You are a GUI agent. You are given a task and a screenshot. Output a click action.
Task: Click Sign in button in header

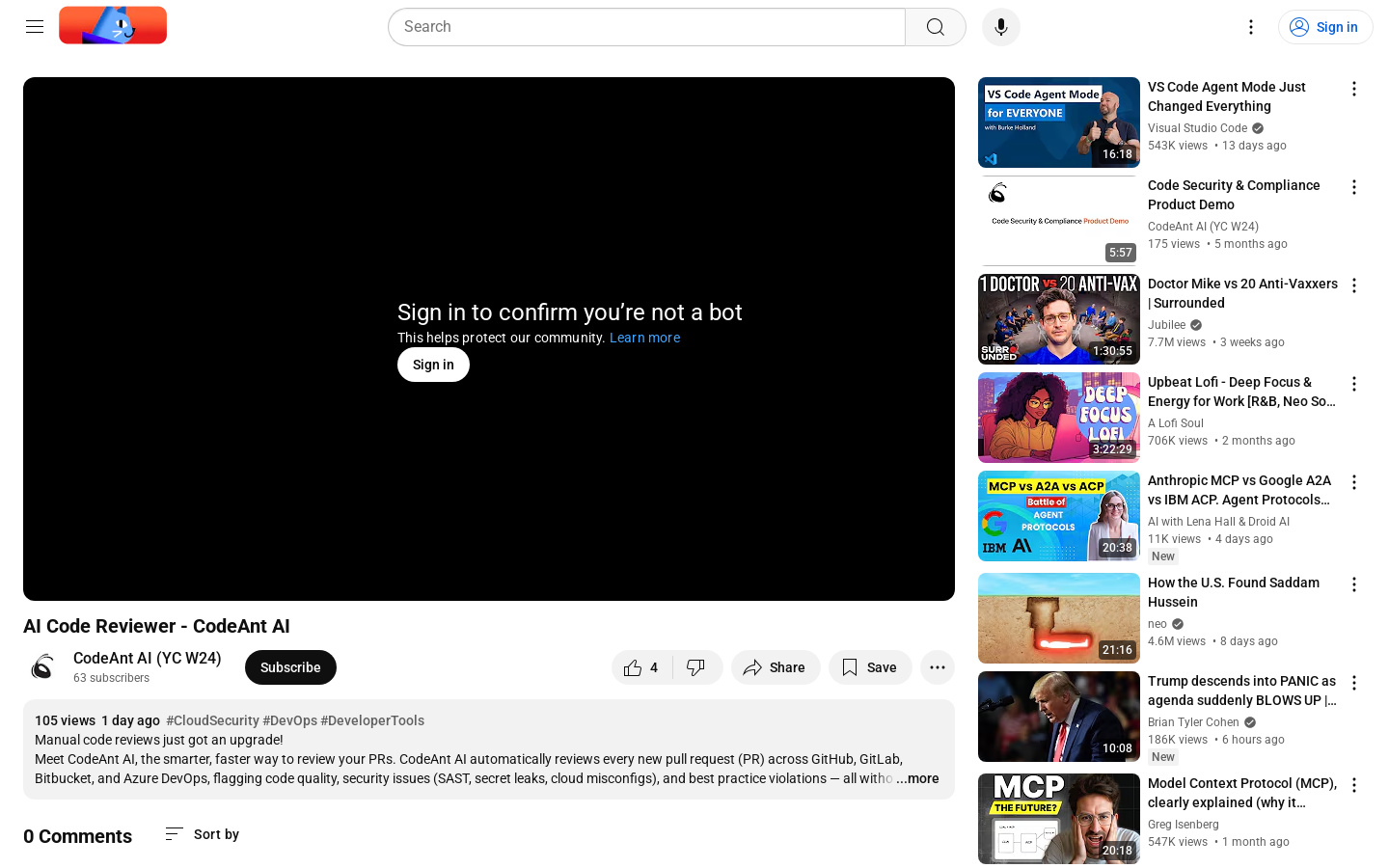1325,27
